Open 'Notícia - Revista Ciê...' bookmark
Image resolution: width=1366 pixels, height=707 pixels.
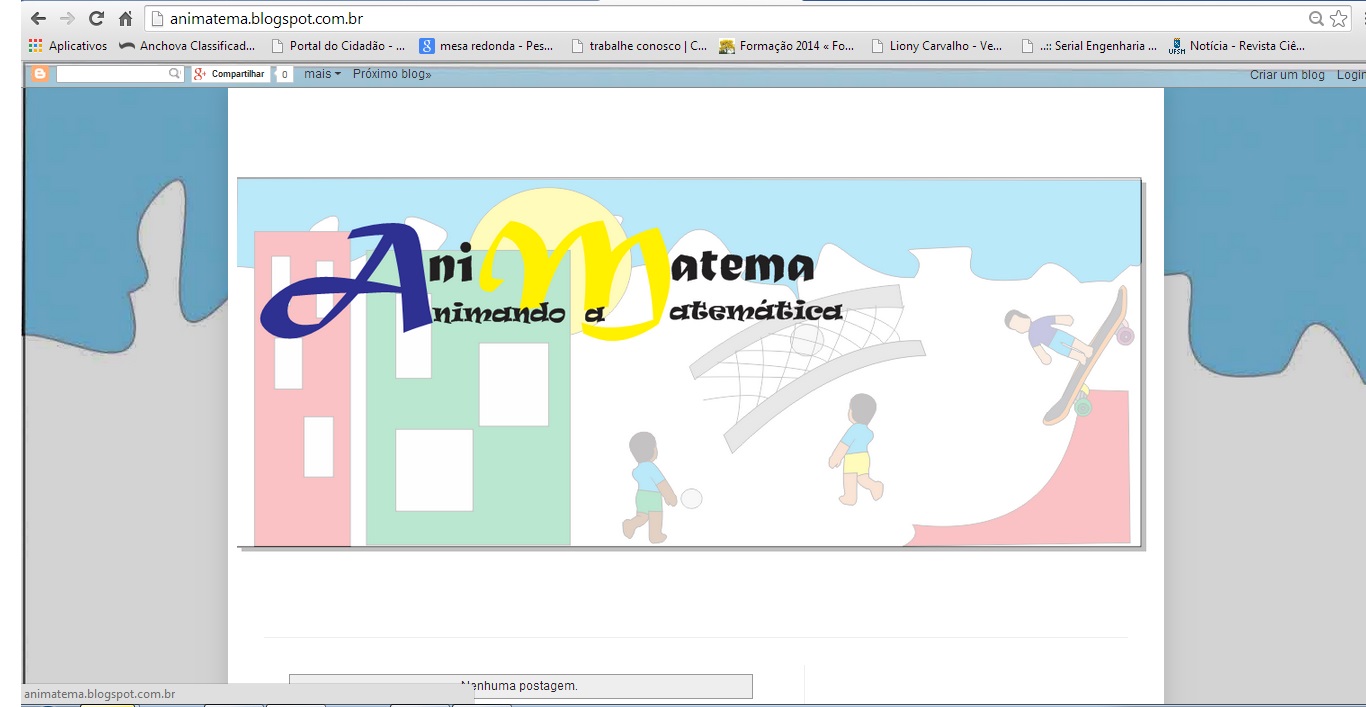(1237, 46)
